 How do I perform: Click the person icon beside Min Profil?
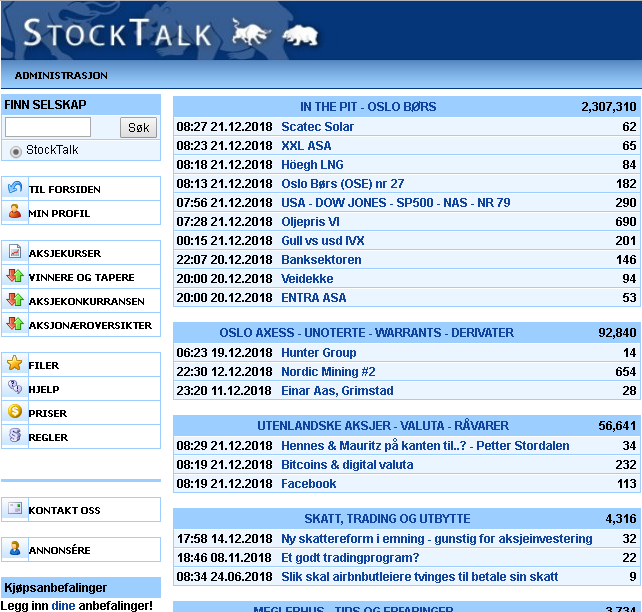(x=15, y=212)
